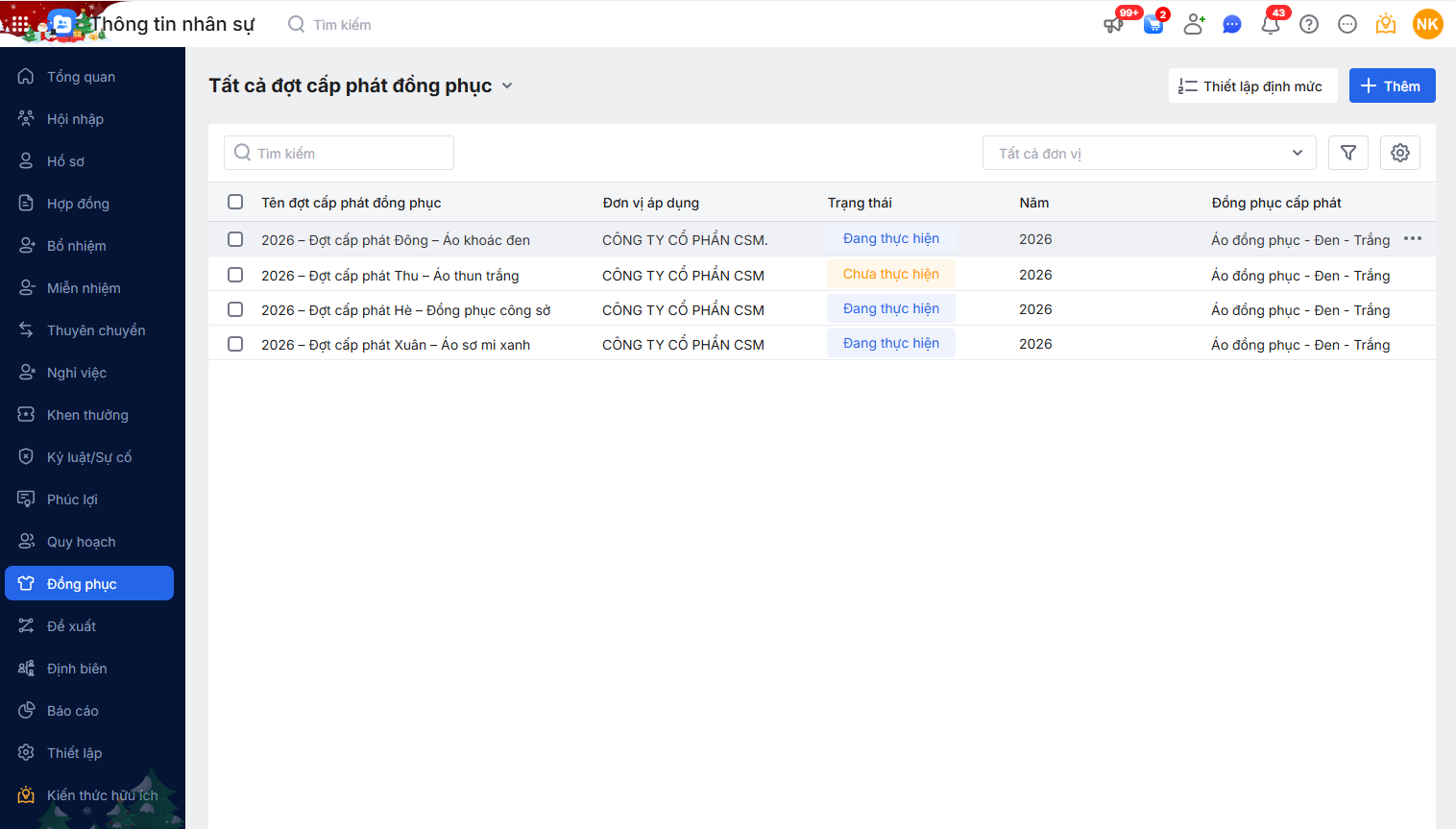Click the add user icon
This screenshot has width=1456, height=829.
1194,25
